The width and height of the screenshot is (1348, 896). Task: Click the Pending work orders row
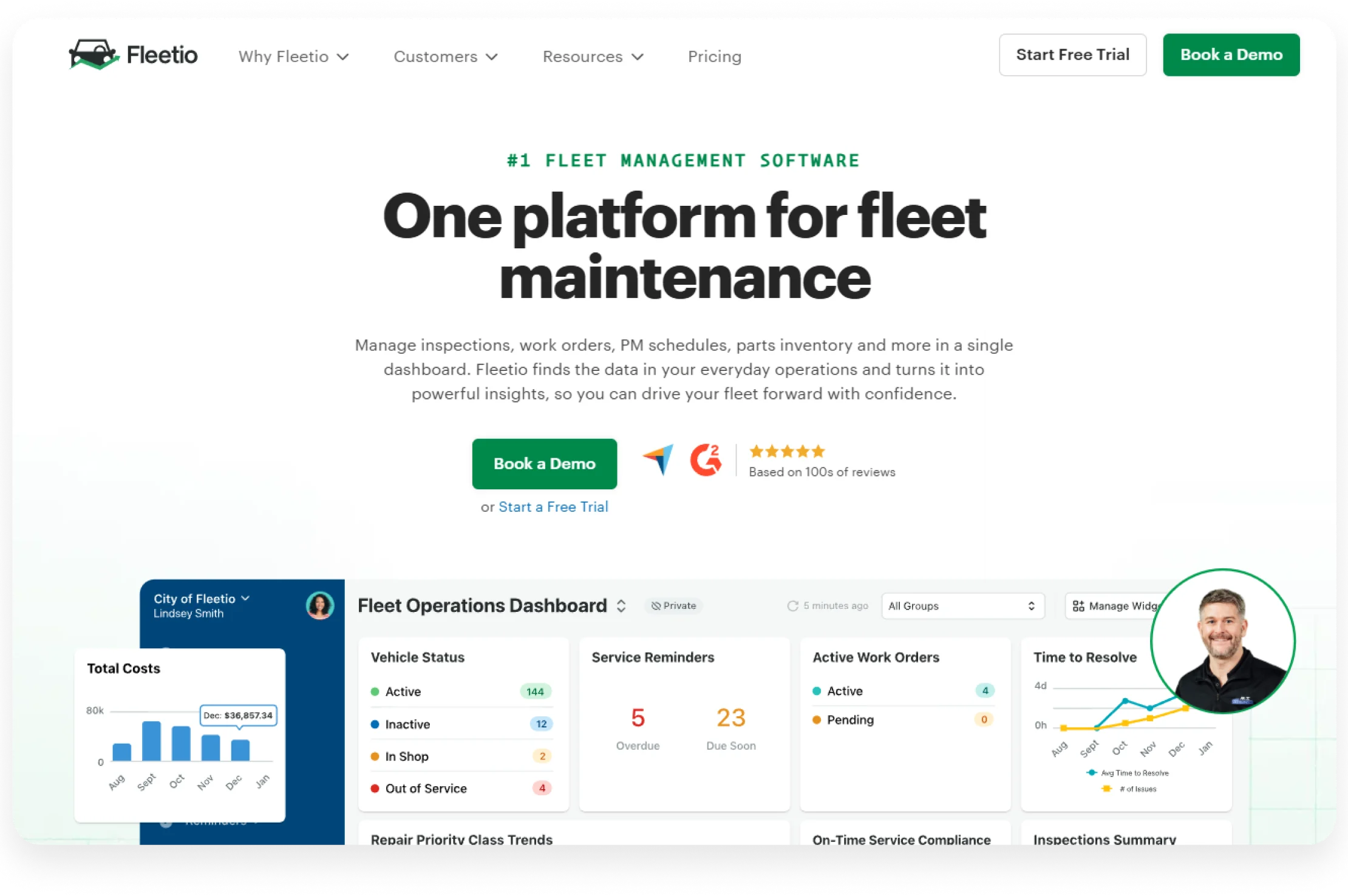[904, 719]
